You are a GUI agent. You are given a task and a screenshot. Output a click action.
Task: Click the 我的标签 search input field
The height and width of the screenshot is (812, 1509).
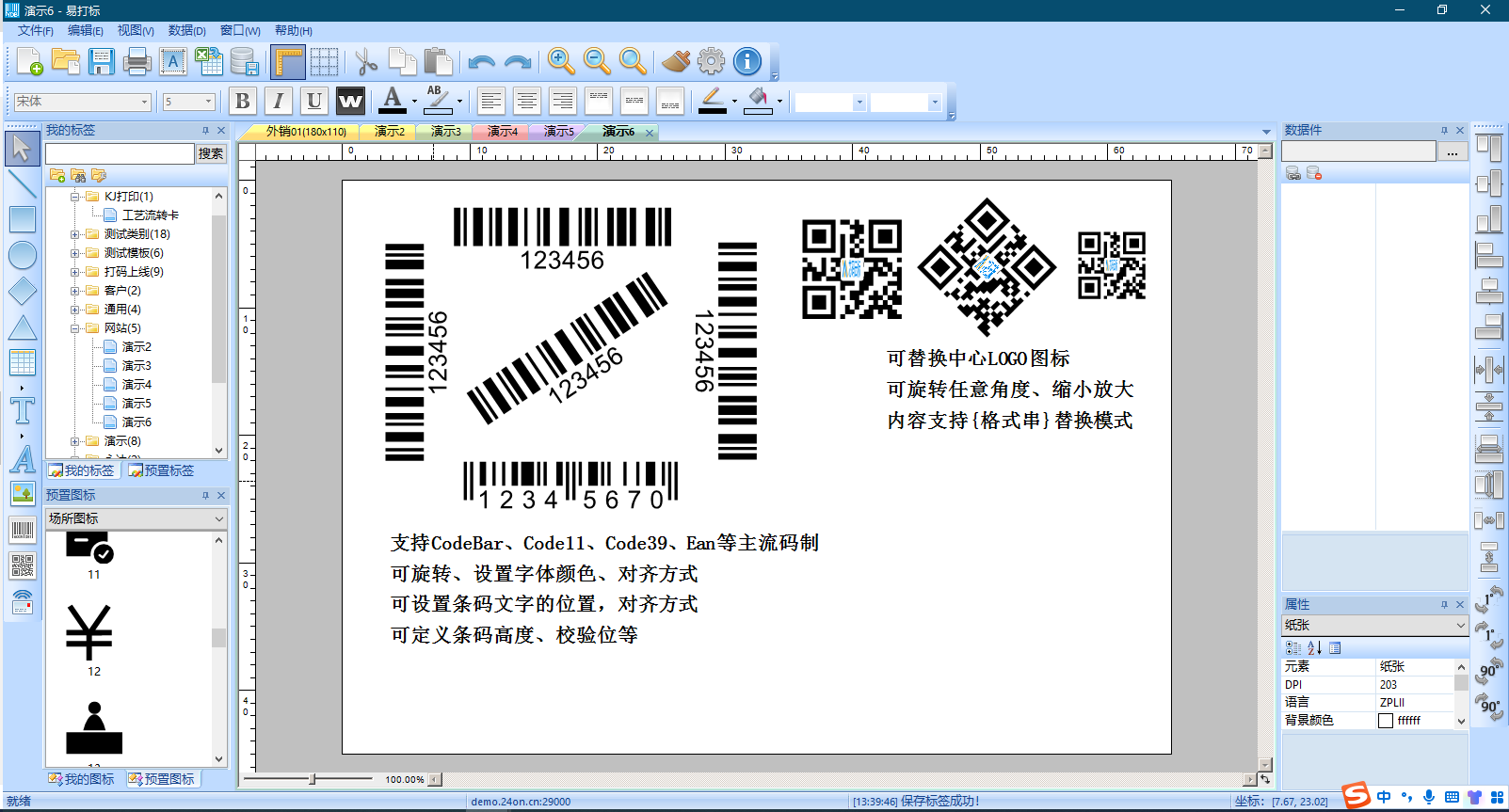[x=120, y=153]
